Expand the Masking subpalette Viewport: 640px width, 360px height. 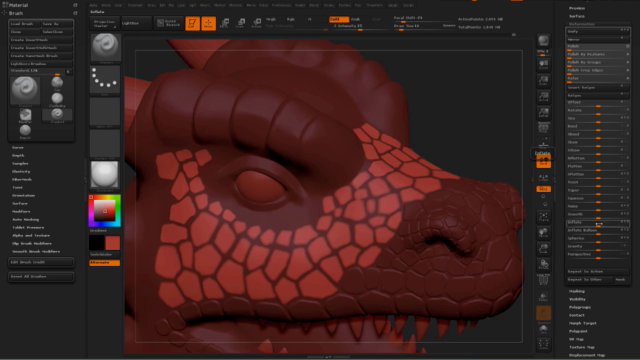[x=577, y=291]
